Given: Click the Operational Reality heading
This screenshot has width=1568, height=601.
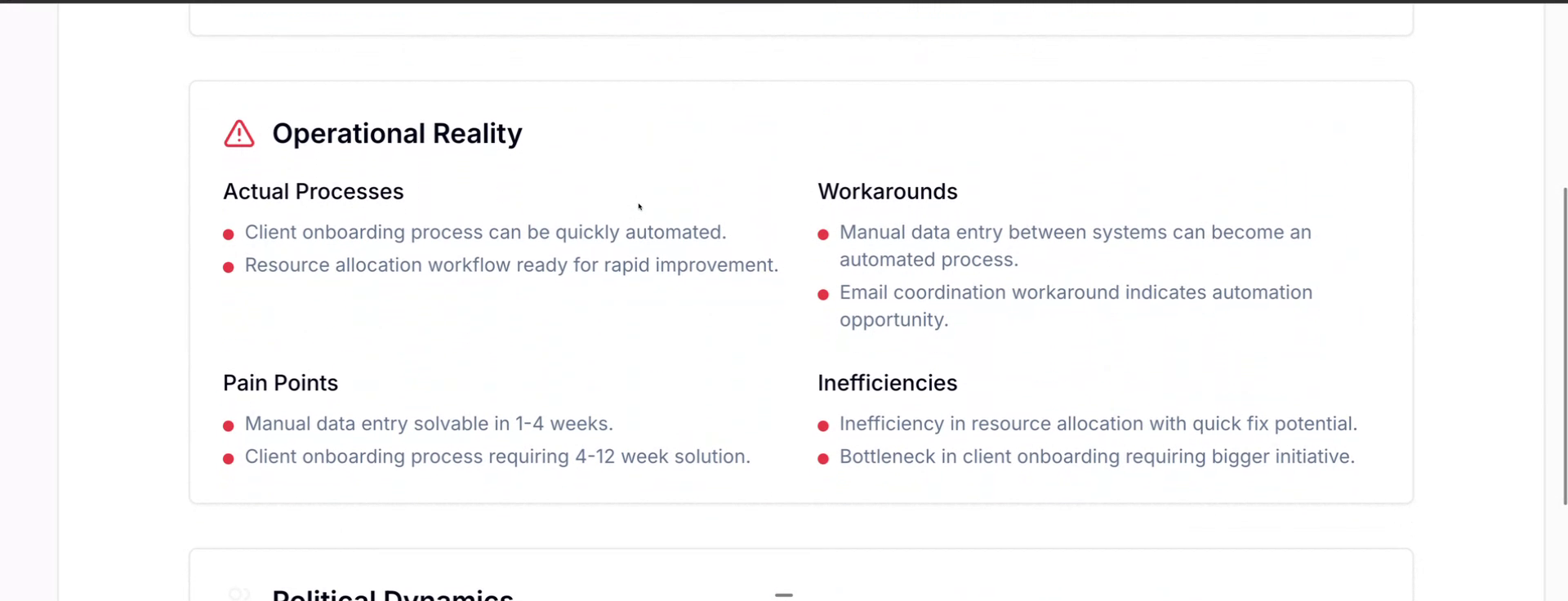Looking at the screenshot, I should coord(397,134).
